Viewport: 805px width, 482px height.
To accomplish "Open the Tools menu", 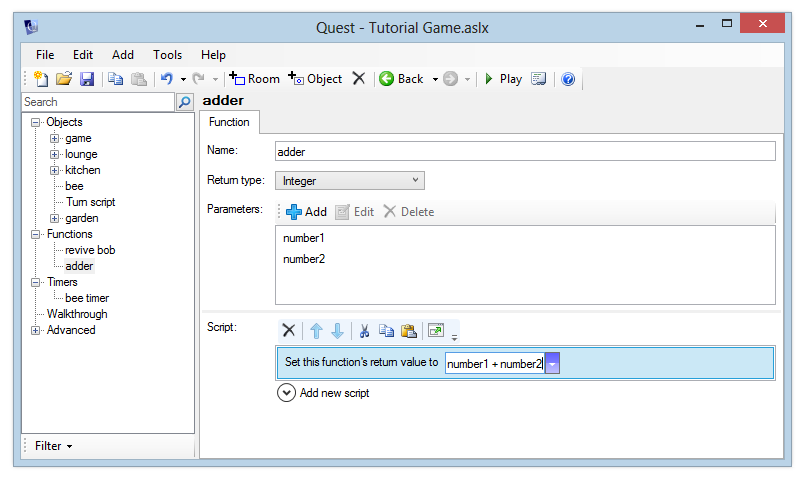I will [x=167, y=55].
